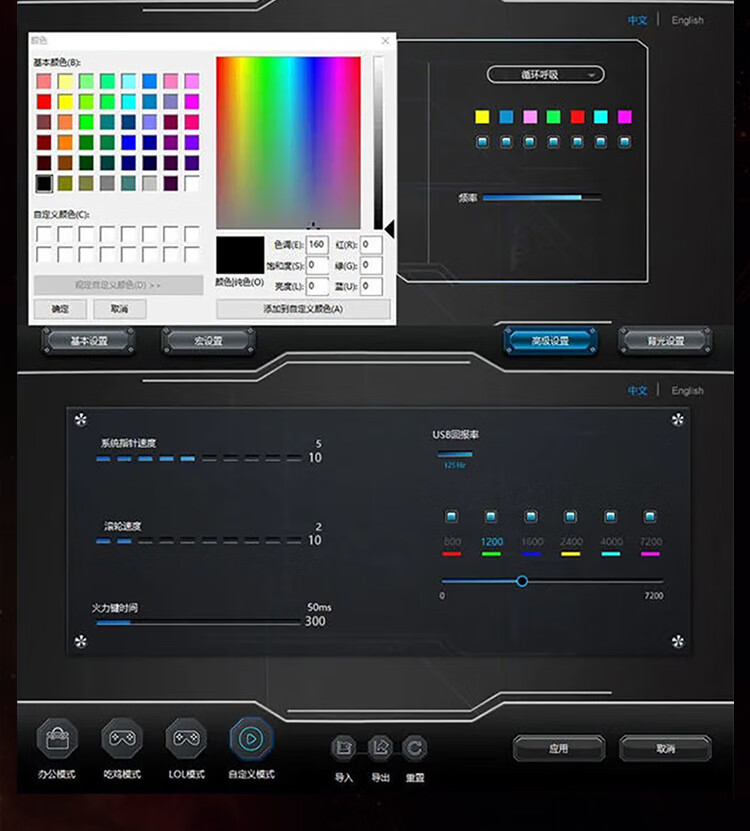Enable the 1200 DPI level checkbox
750x831 pixels.
tap(491, 517)
